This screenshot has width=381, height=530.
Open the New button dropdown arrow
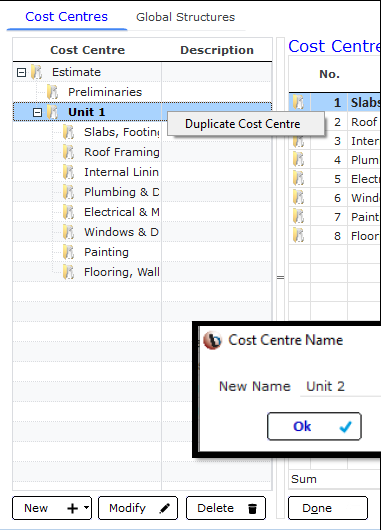87,508
